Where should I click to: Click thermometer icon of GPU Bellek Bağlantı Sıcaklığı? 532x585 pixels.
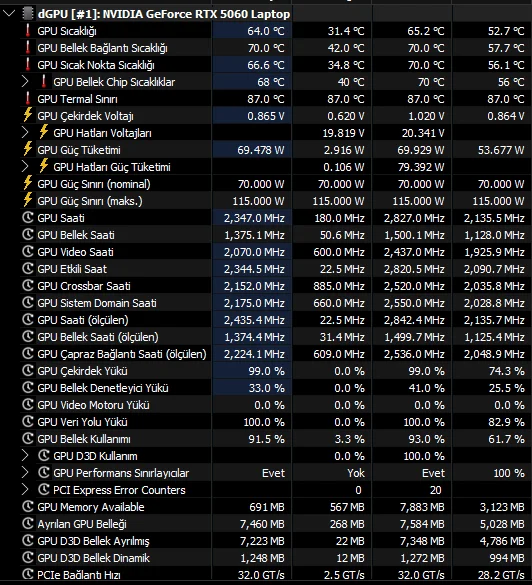coord(28,47)
